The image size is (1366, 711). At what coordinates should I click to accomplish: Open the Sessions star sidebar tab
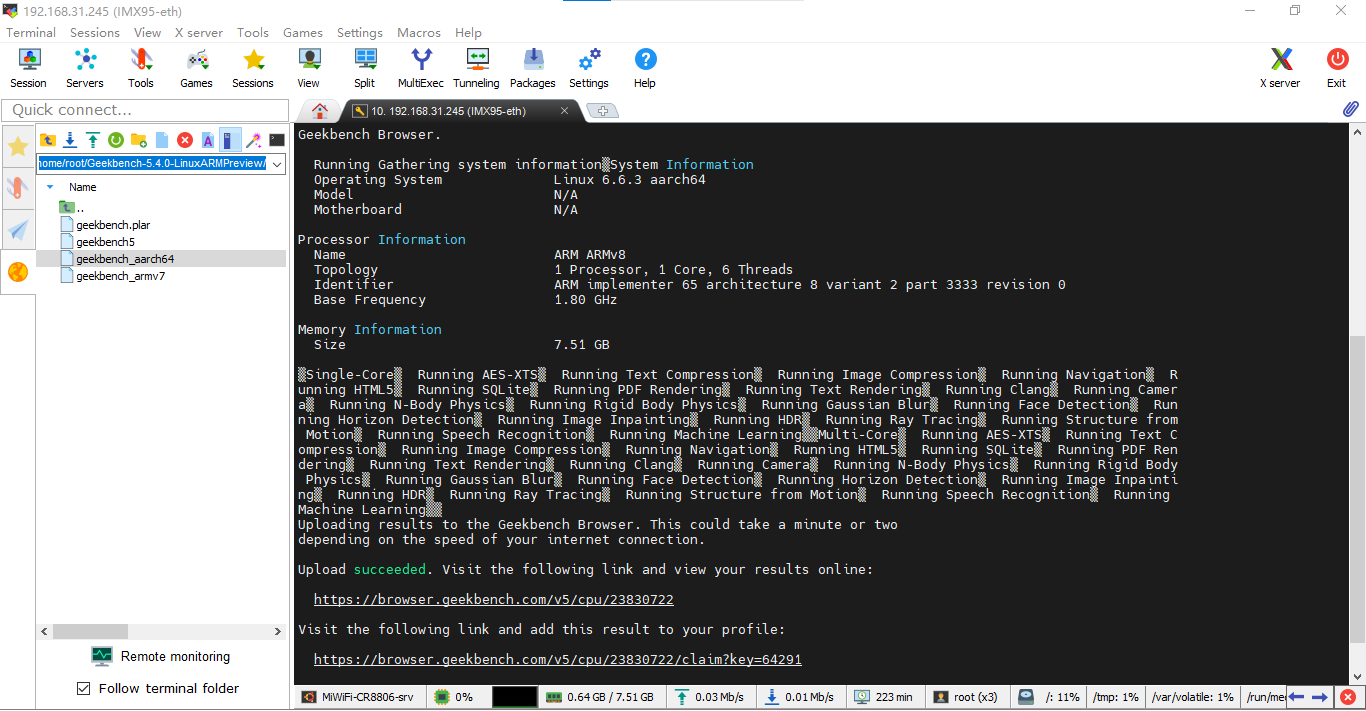18,147
